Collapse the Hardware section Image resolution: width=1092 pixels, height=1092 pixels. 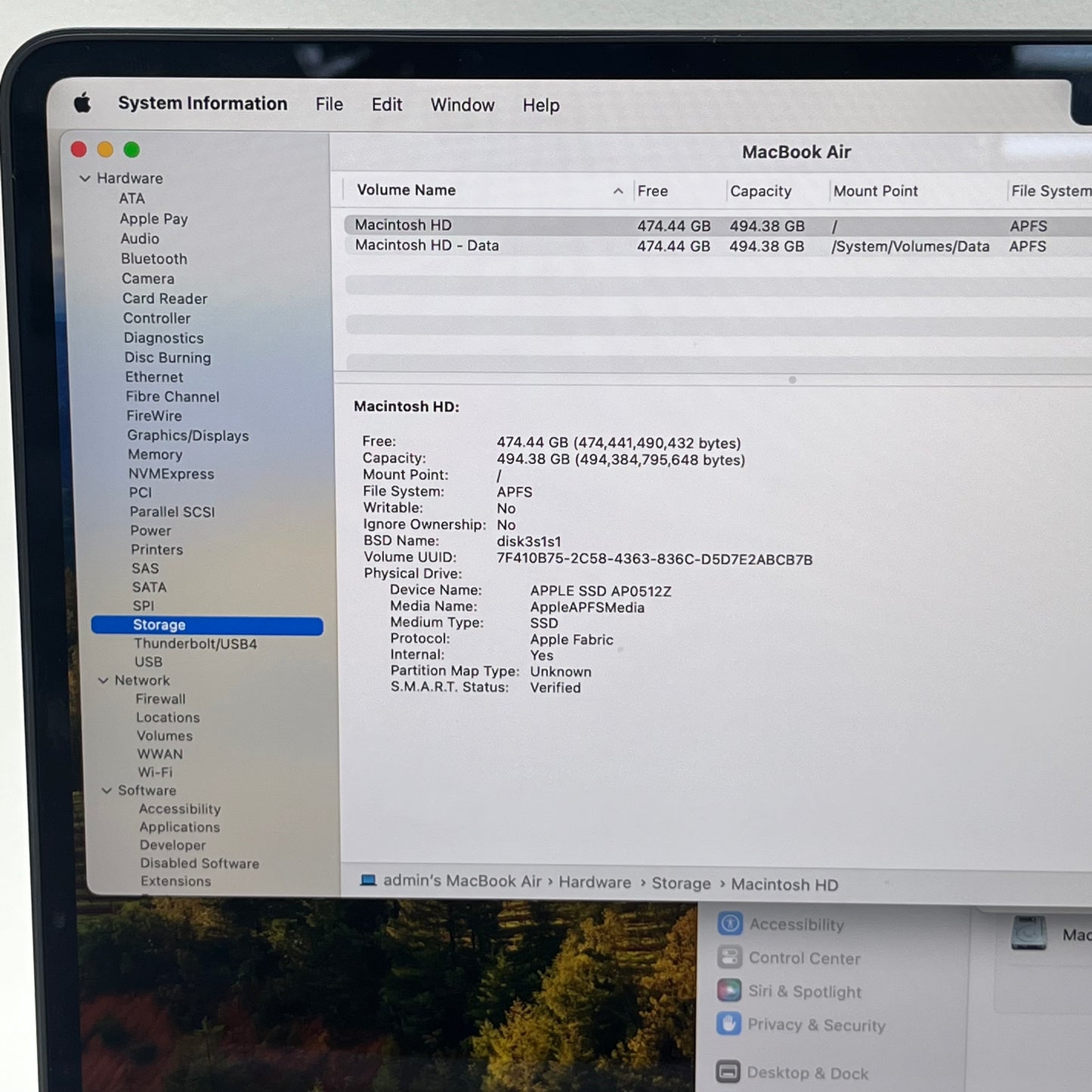point(85,178)
